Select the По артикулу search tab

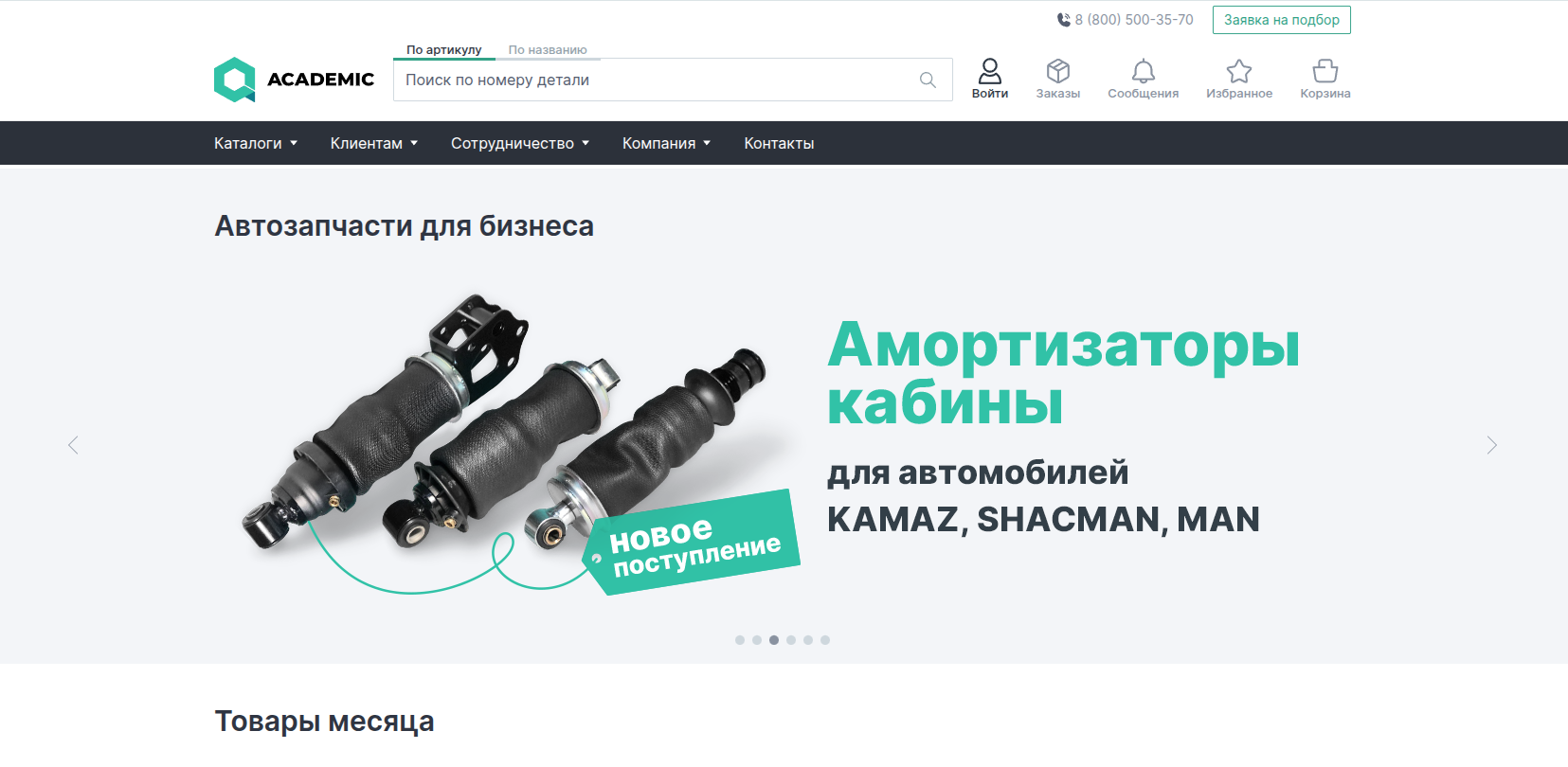[x=444, y=50]
